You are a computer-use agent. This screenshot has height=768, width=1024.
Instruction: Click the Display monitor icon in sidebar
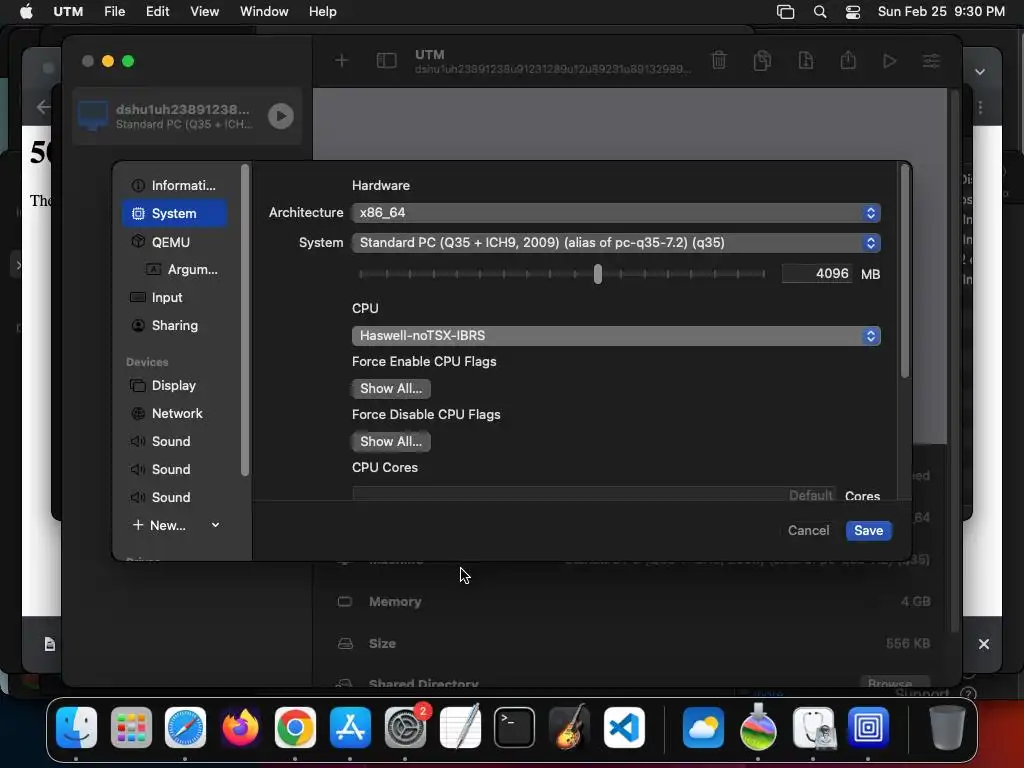(138, 385)
